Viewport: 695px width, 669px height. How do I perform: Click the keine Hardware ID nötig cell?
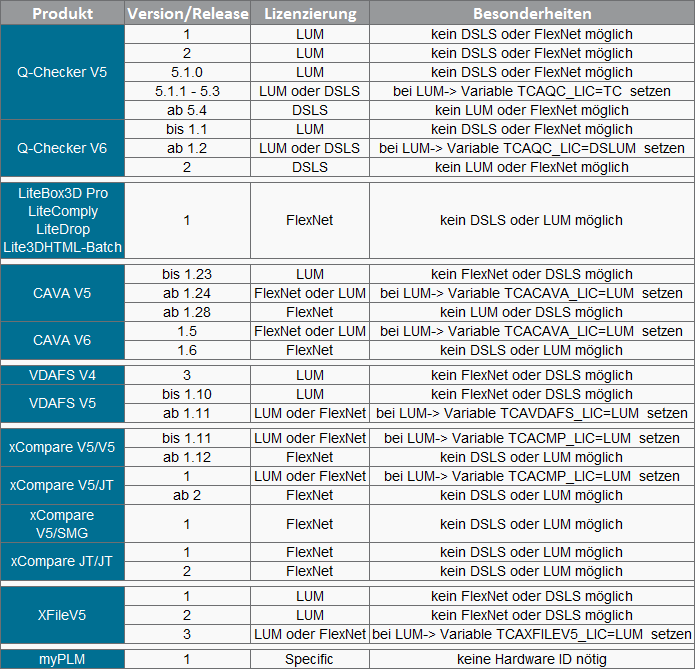click(x=532, y=659)
